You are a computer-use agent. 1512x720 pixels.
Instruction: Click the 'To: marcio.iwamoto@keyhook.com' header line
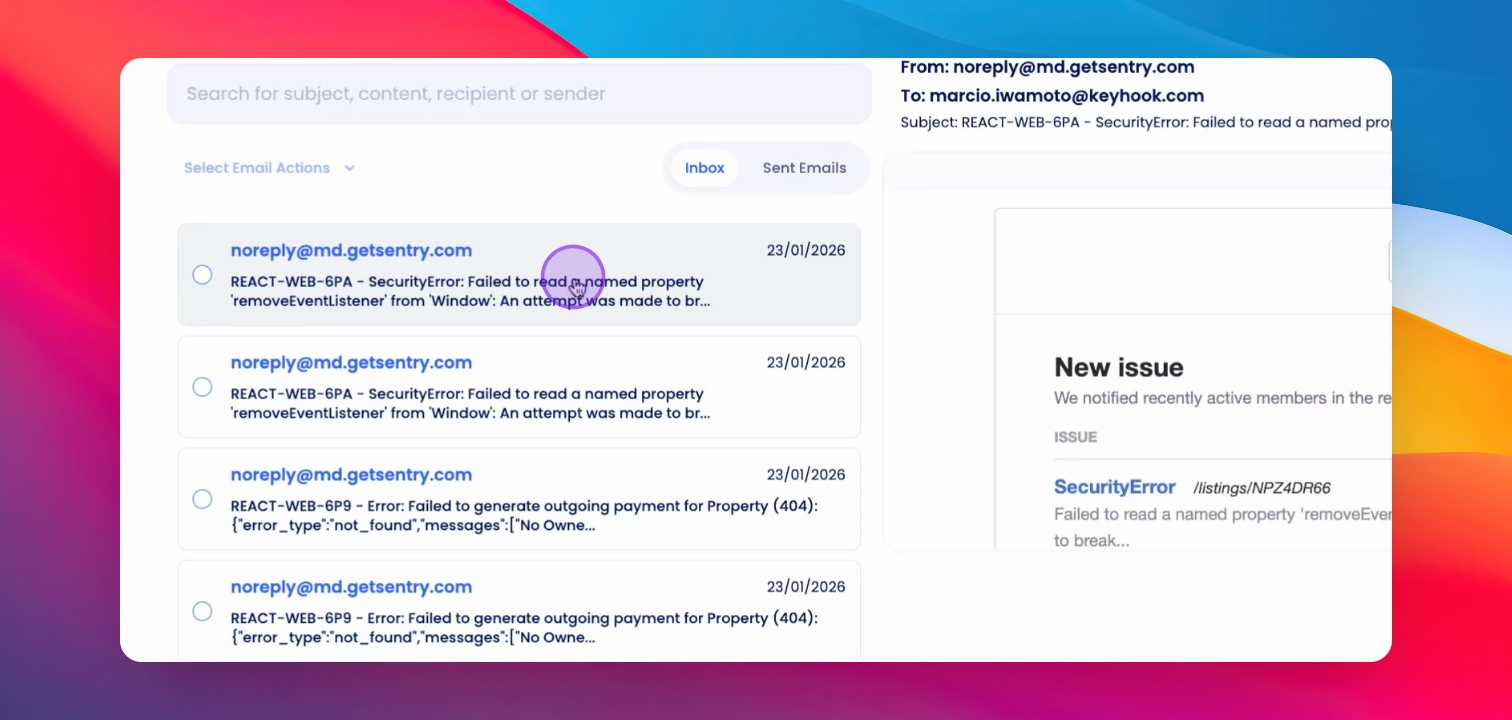[x=1052, y=96]
